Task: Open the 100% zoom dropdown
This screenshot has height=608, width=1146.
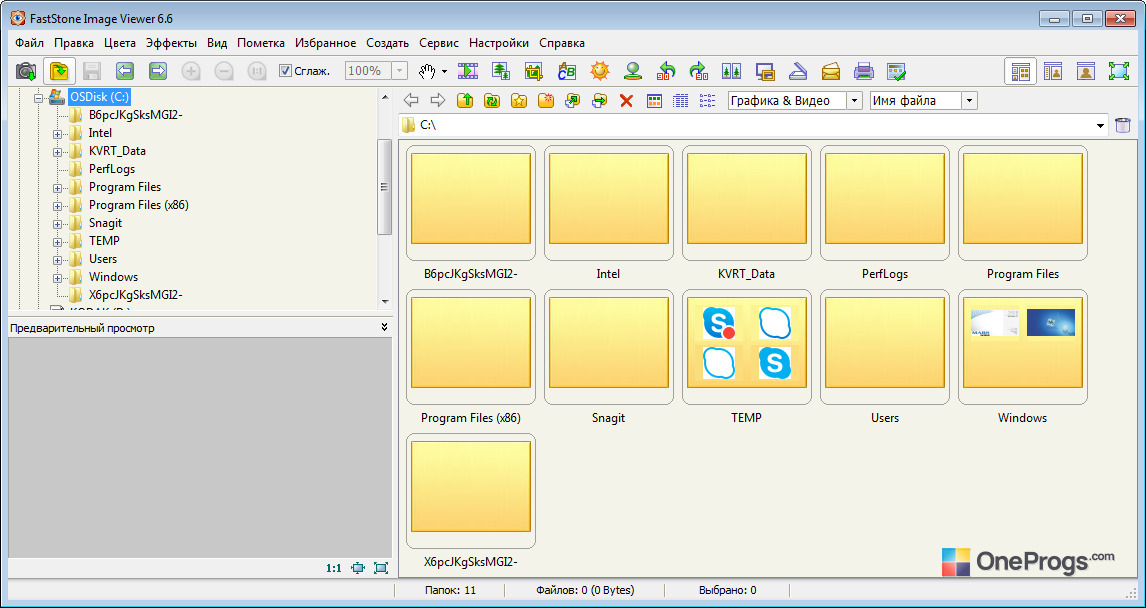Action: [x=399, y=71]
